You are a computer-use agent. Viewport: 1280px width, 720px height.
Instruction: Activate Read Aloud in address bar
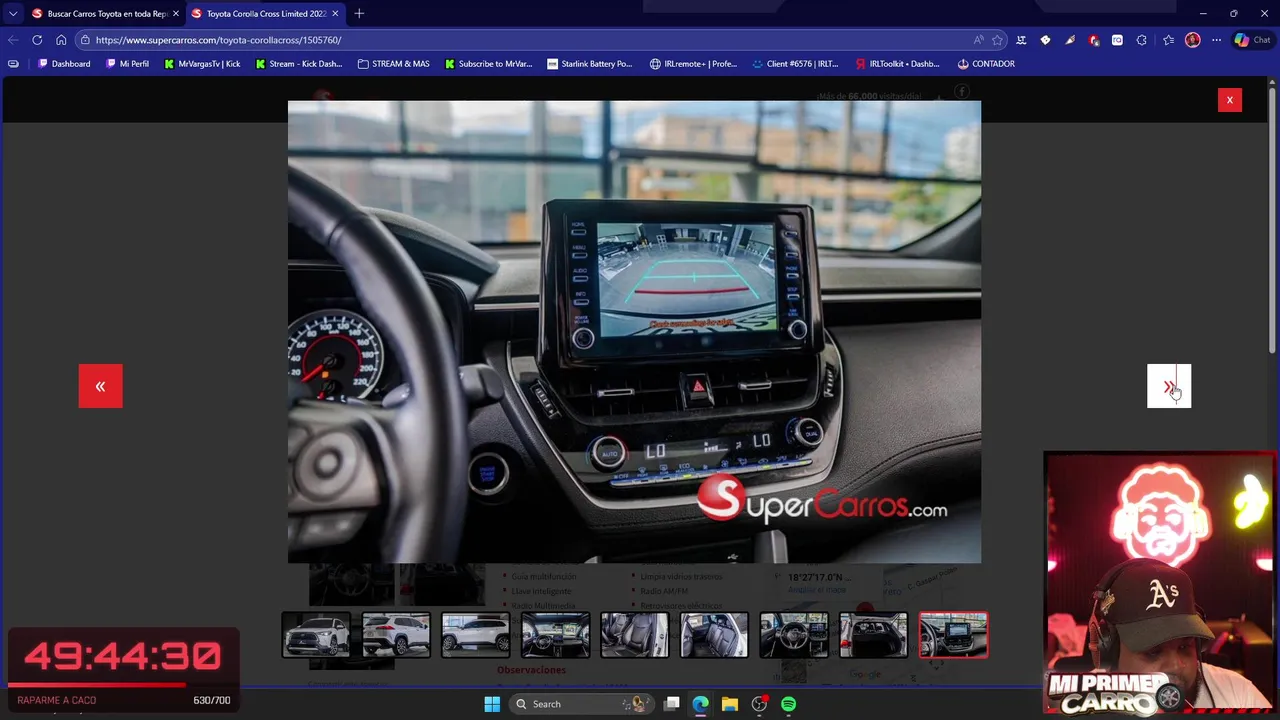pos(978,40)
